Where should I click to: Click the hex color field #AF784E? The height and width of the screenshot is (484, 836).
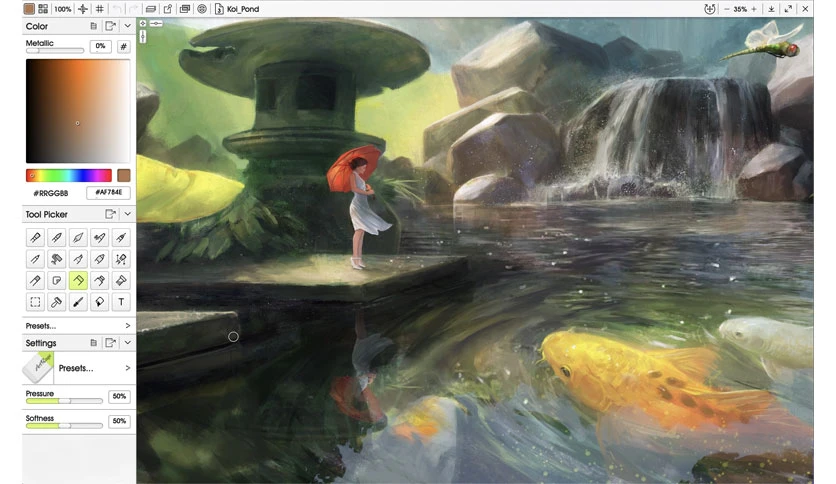tap(109, 192)
